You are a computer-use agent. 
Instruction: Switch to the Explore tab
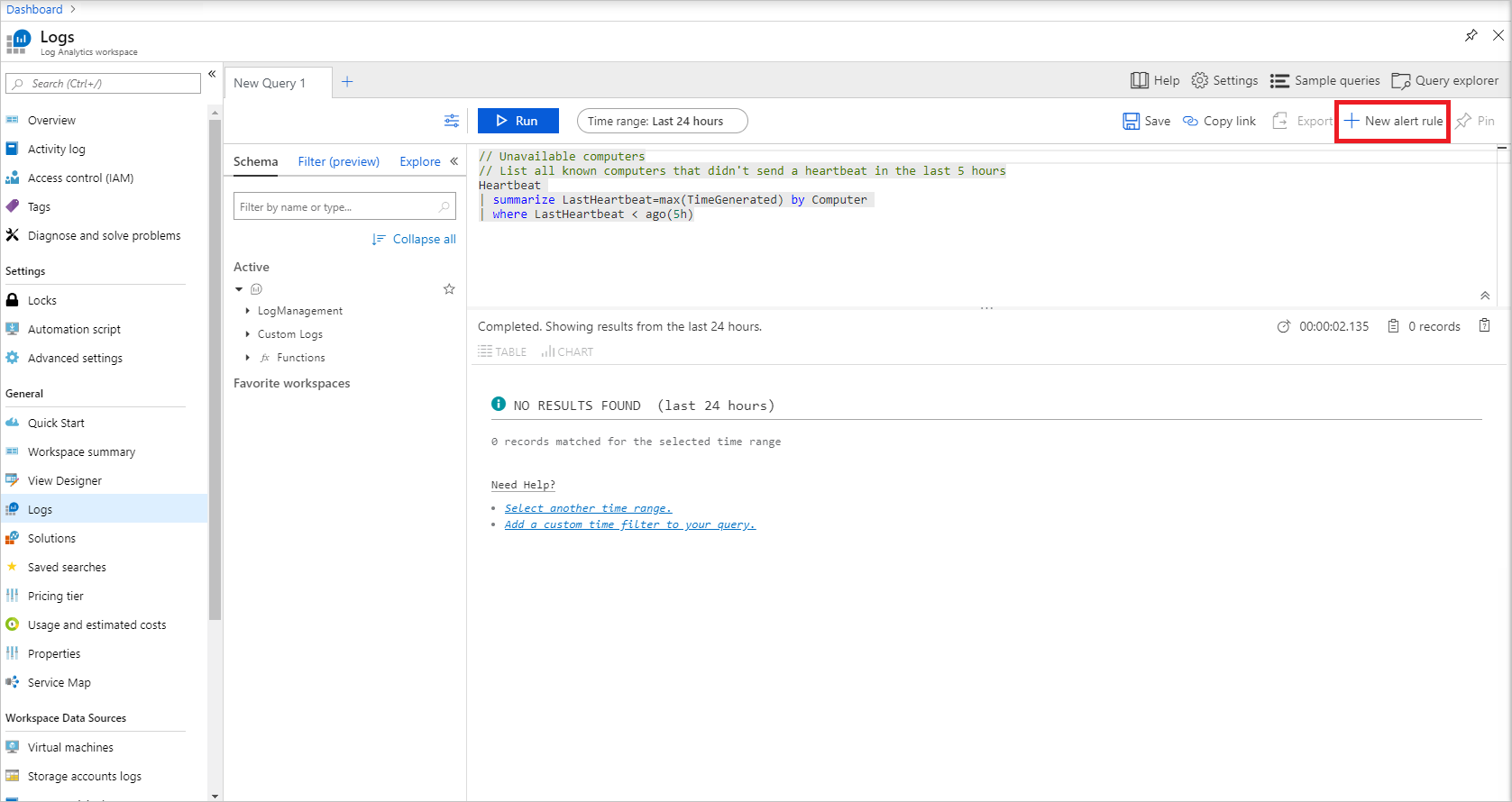point(420,161)
